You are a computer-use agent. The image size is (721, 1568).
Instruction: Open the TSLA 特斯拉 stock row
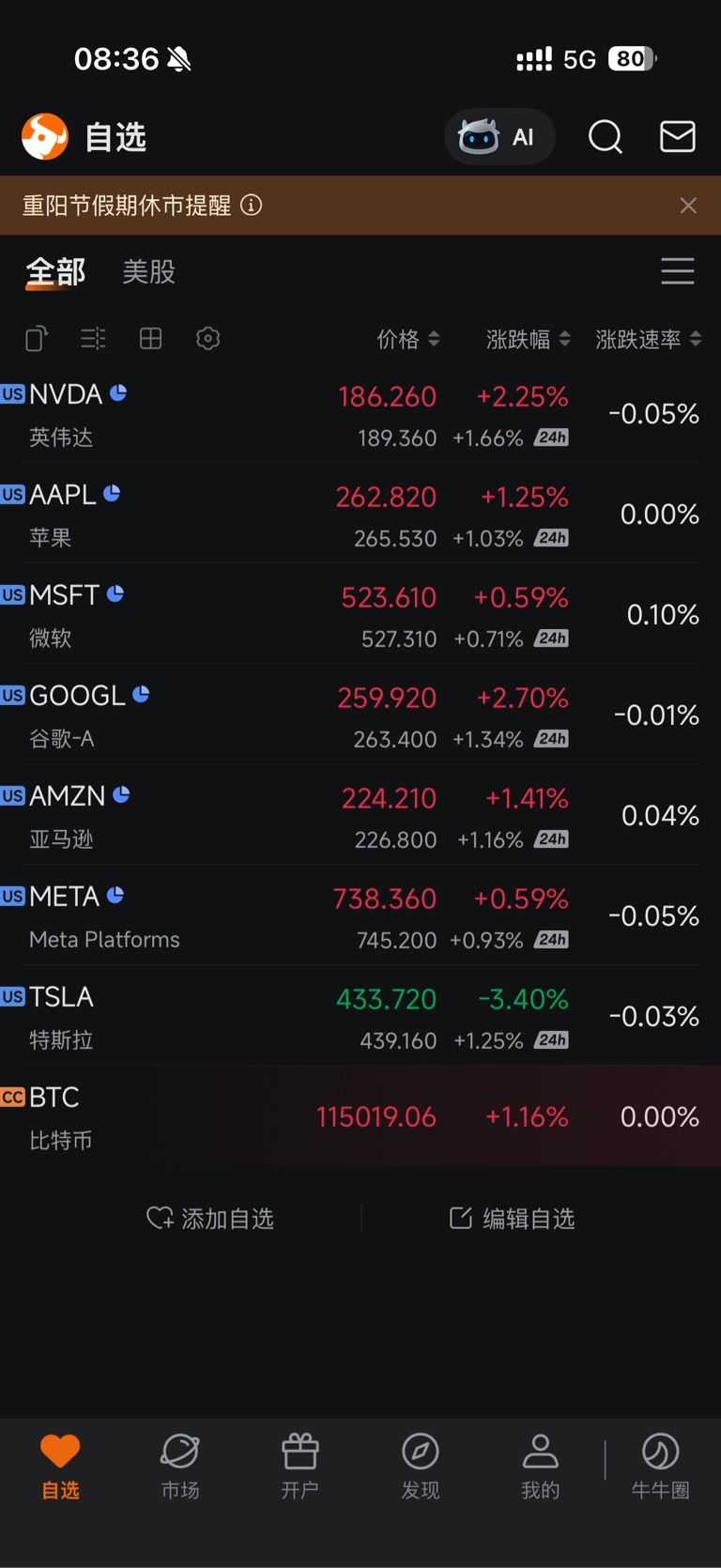(x=360, y=1016)
